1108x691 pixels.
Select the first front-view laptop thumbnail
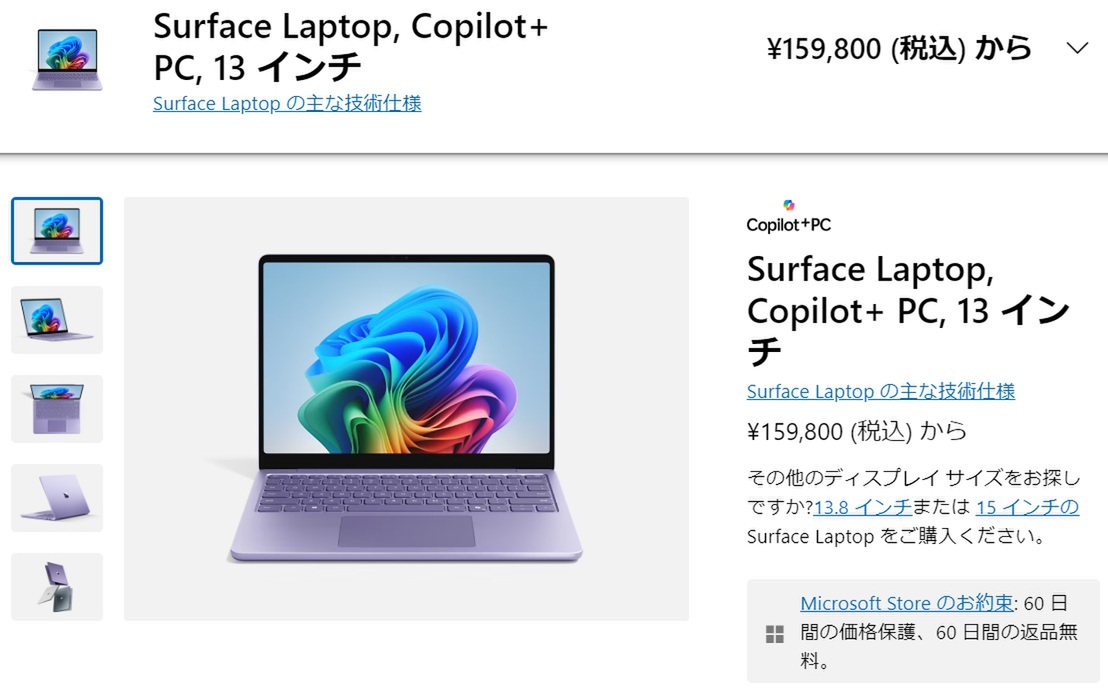[57, 231]
